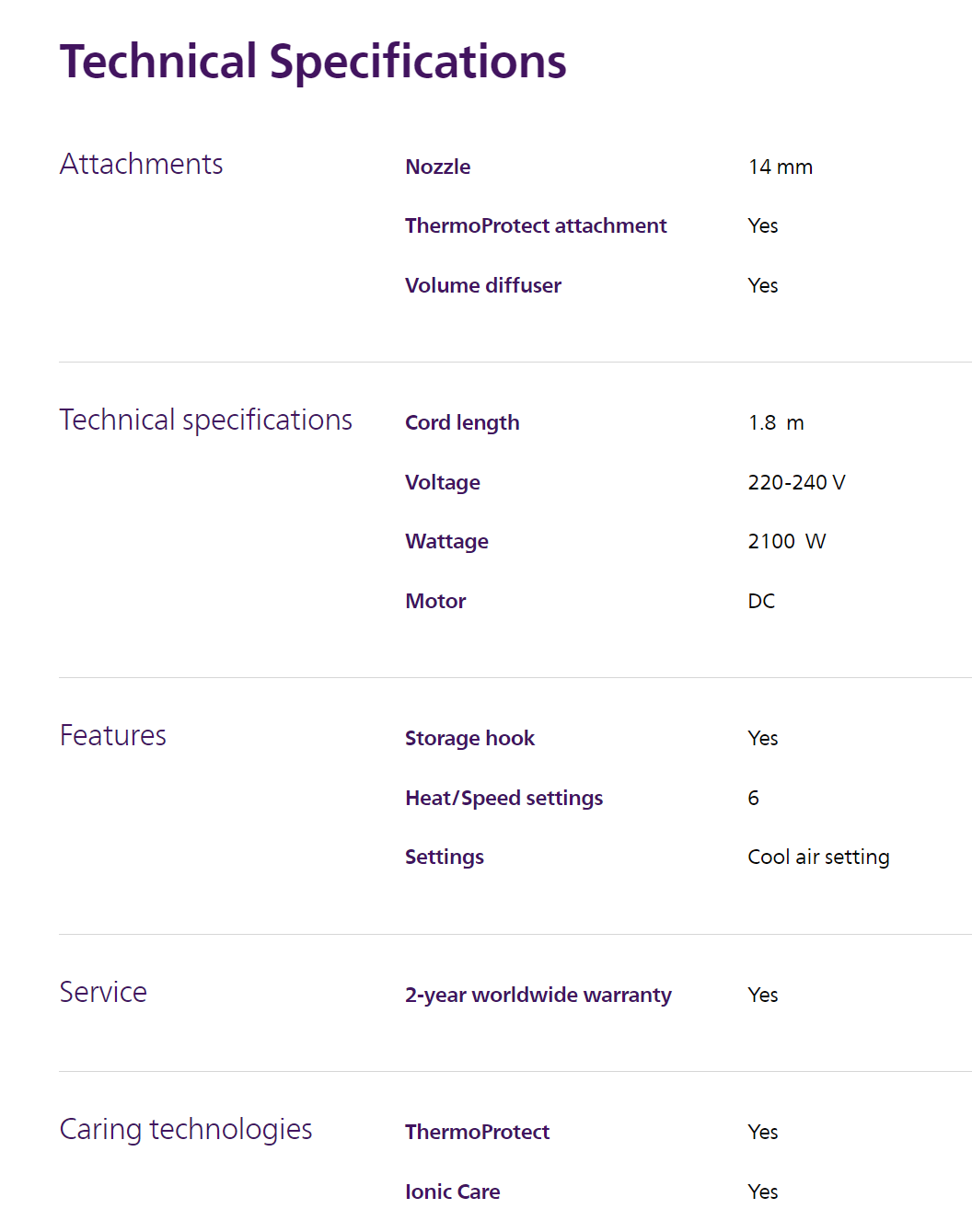Viewport: 972px width, 1232px height.
Task: Select the Storage hook label
Action: [x=469, y=738]
